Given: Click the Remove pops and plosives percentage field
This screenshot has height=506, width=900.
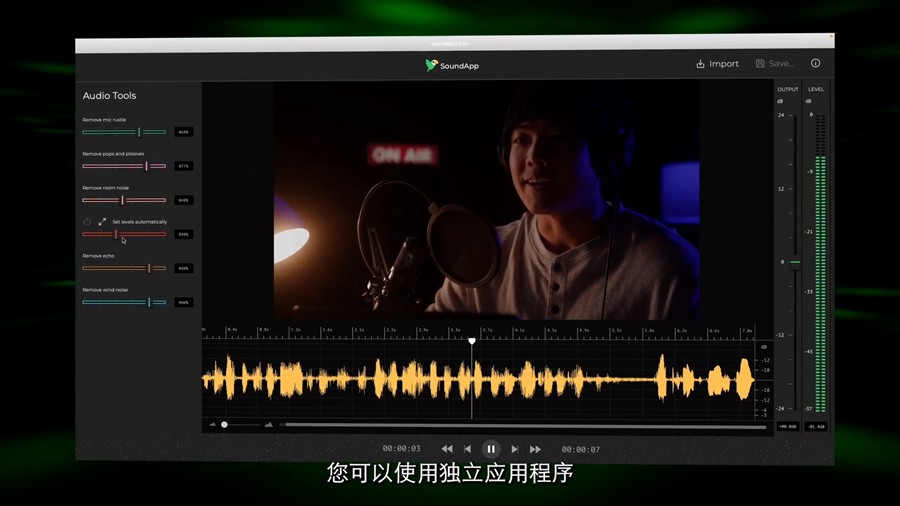Looking at the screenshot, I should 184,166.
